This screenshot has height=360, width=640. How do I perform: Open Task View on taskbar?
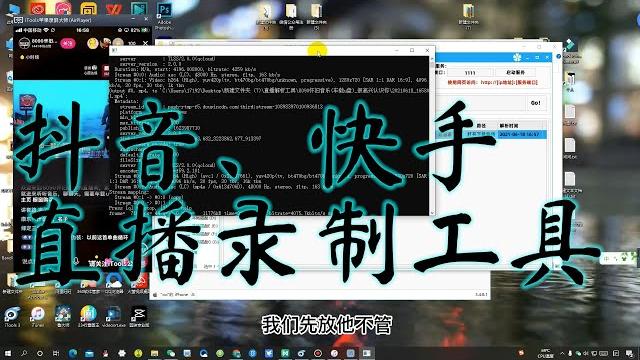click(56, 353)
